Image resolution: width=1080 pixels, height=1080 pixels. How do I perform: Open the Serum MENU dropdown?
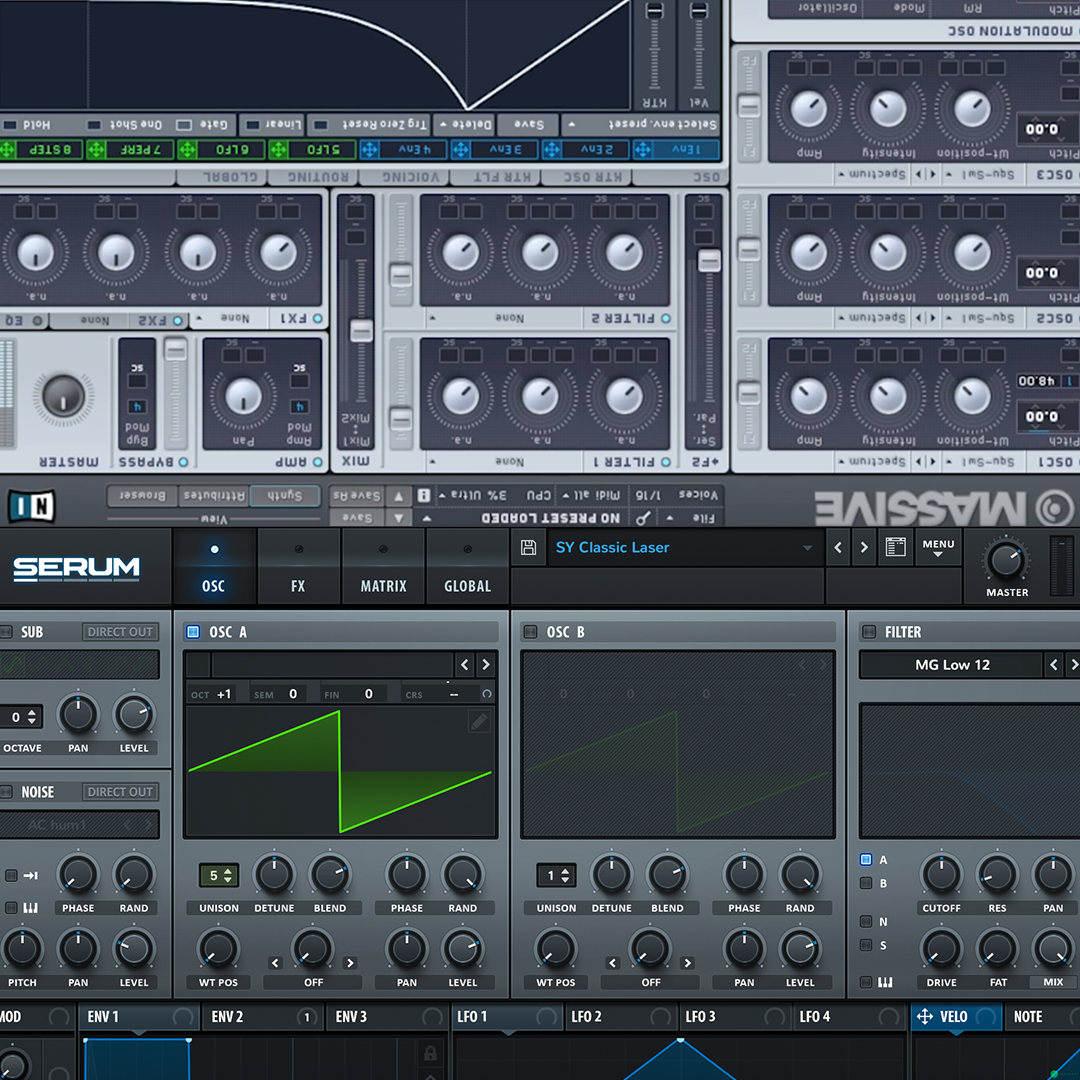point(938,548)
